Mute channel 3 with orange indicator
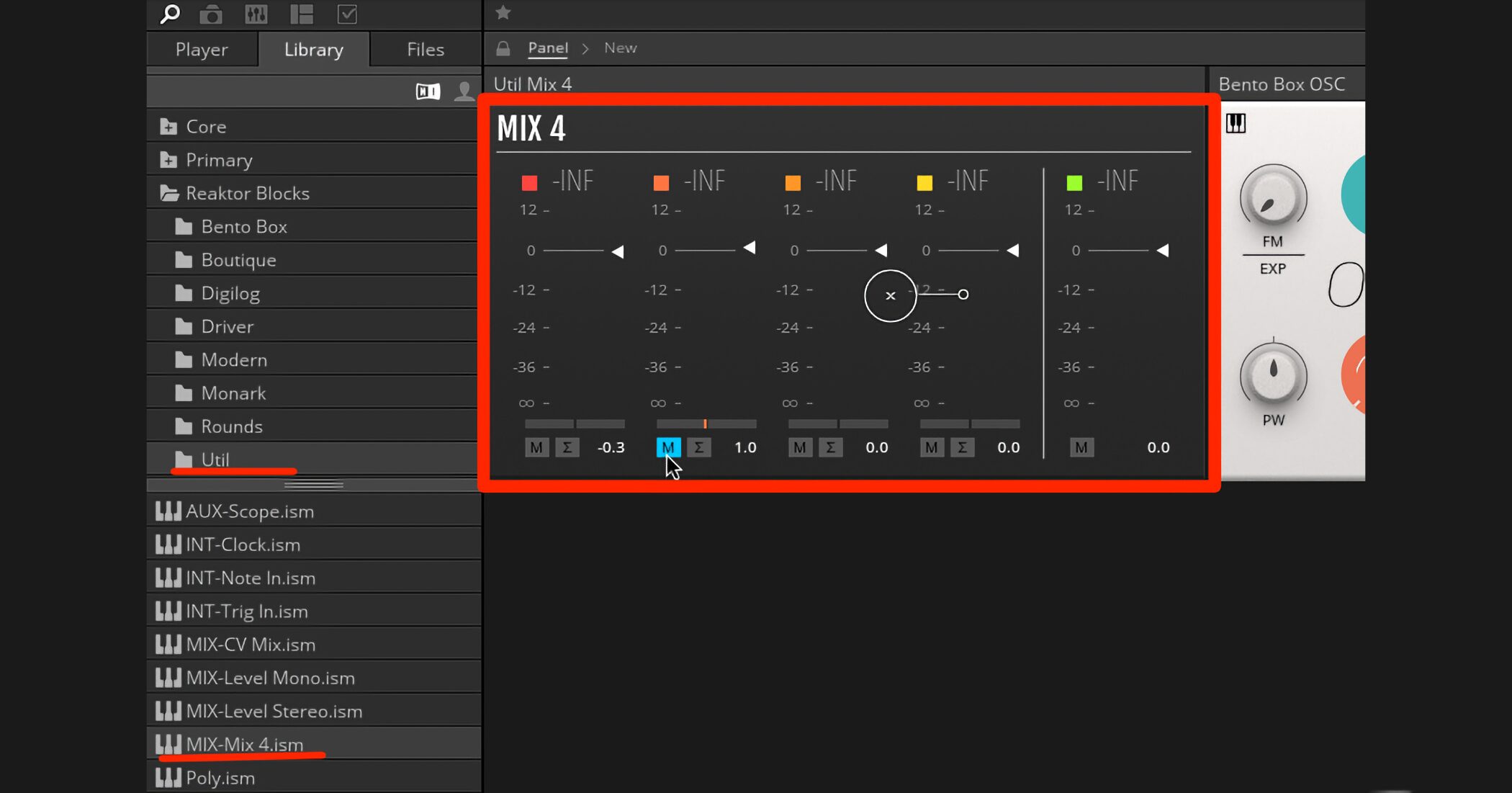 [800, 447]
